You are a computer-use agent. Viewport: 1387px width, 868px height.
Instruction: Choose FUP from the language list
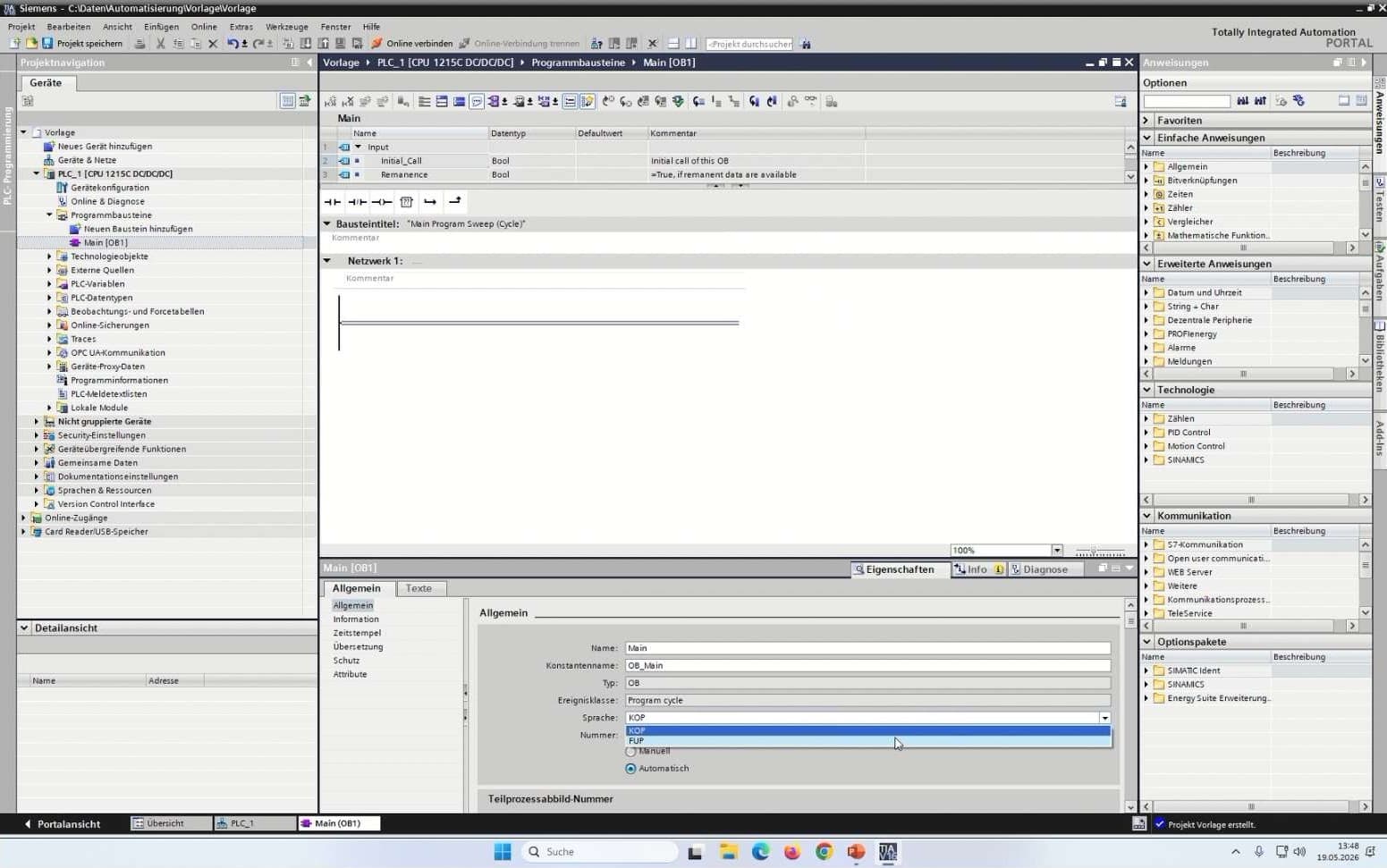pos(868,741)
